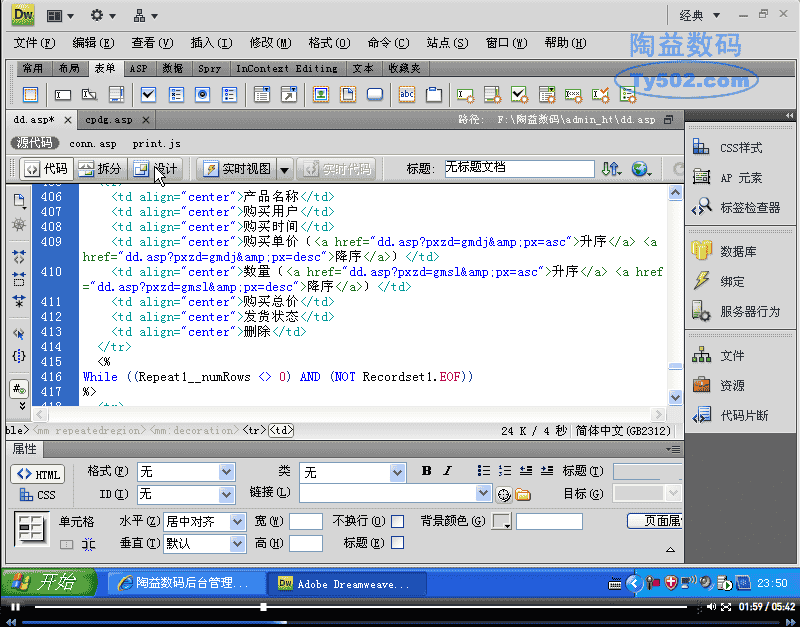Image resolution: width=800 pixels, height=627 pixels.
Task: Open browse for file folder icon
Action: (x=523, y=494)
